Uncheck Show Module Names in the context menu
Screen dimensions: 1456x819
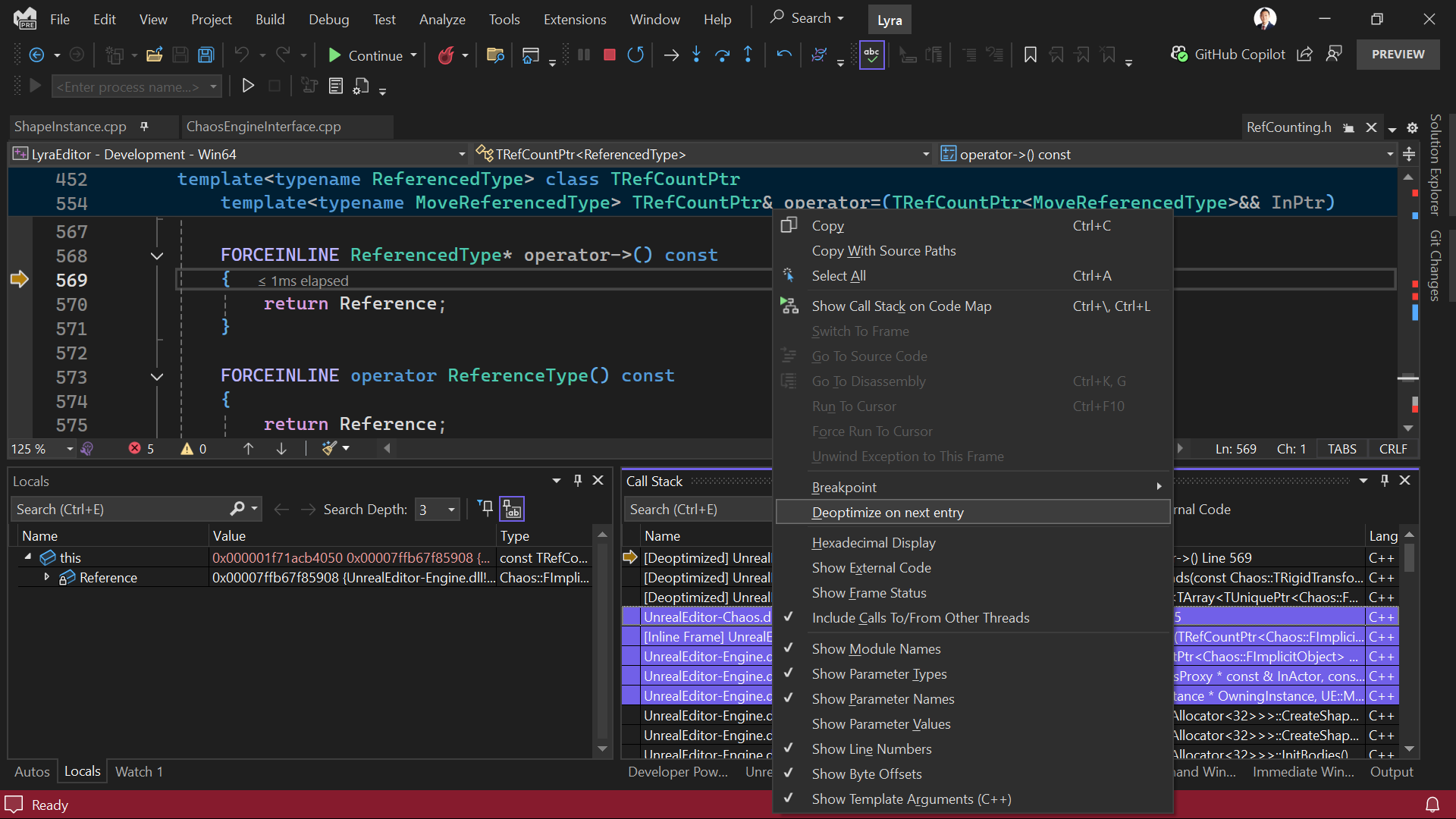click(875, 648)
